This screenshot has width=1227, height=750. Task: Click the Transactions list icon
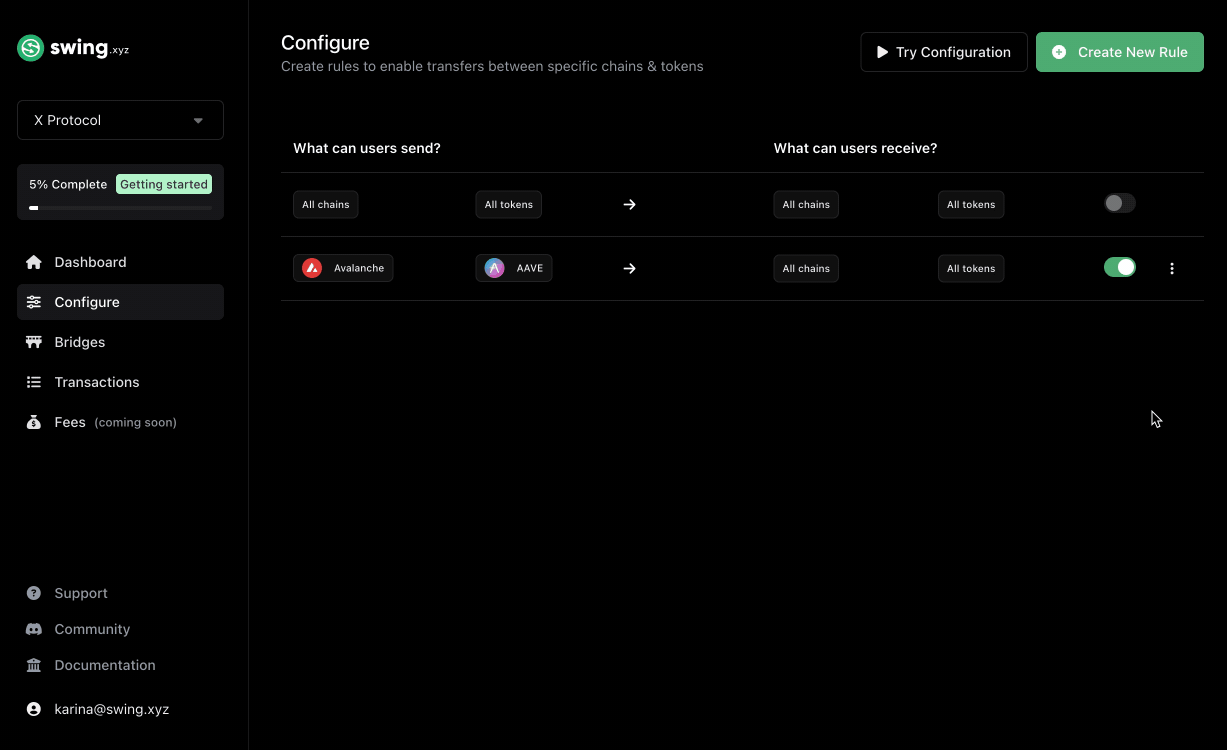point(34,382)
